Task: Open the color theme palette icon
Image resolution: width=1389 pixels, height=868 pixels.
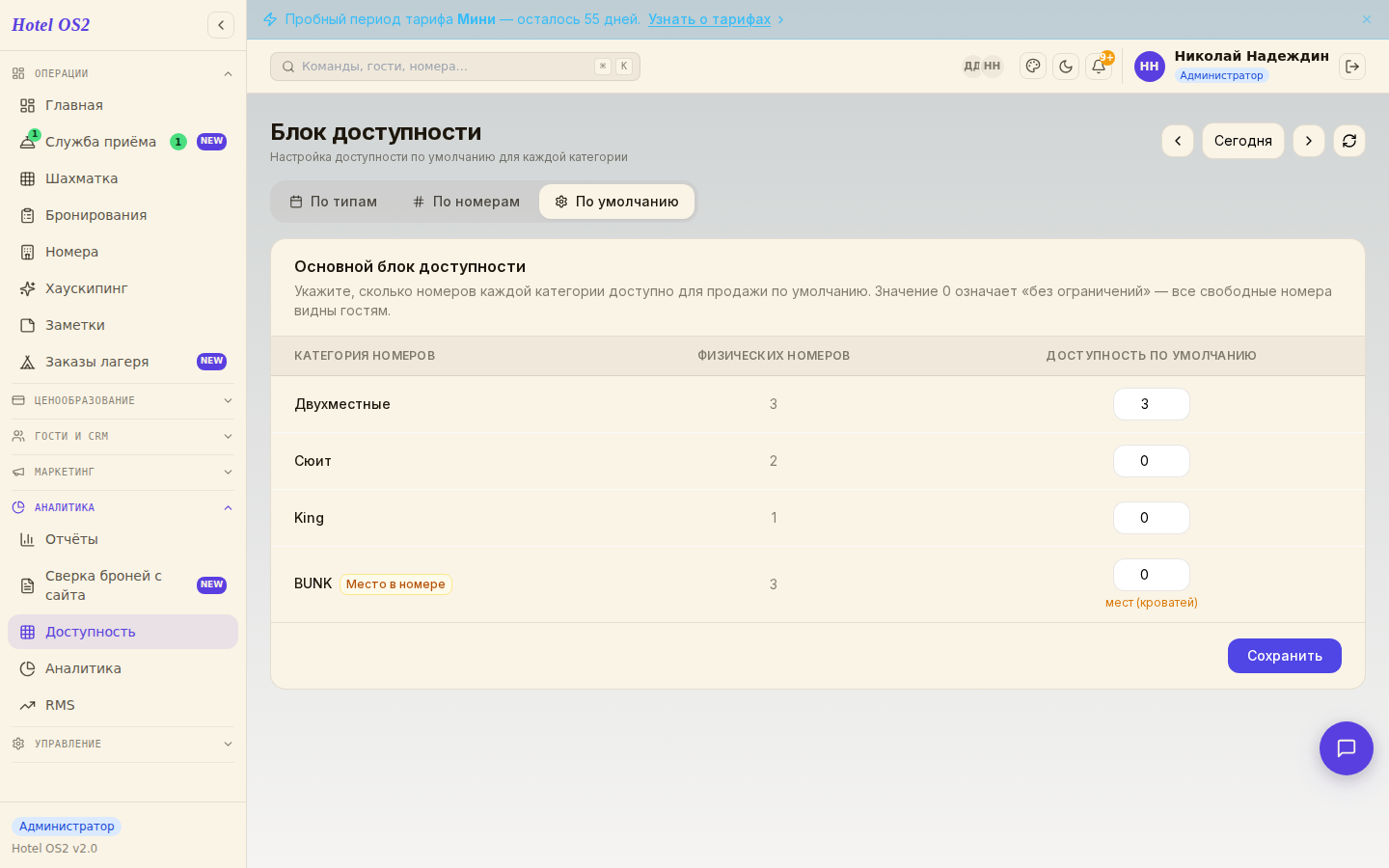Action: point(1033,67)
